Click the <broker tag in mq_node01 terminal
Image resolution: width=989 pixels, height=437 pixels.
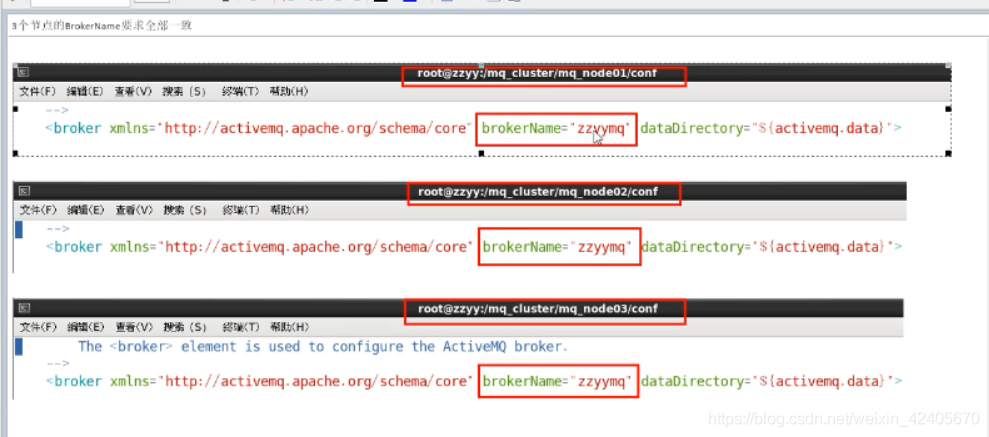click(x=73, y=129)
